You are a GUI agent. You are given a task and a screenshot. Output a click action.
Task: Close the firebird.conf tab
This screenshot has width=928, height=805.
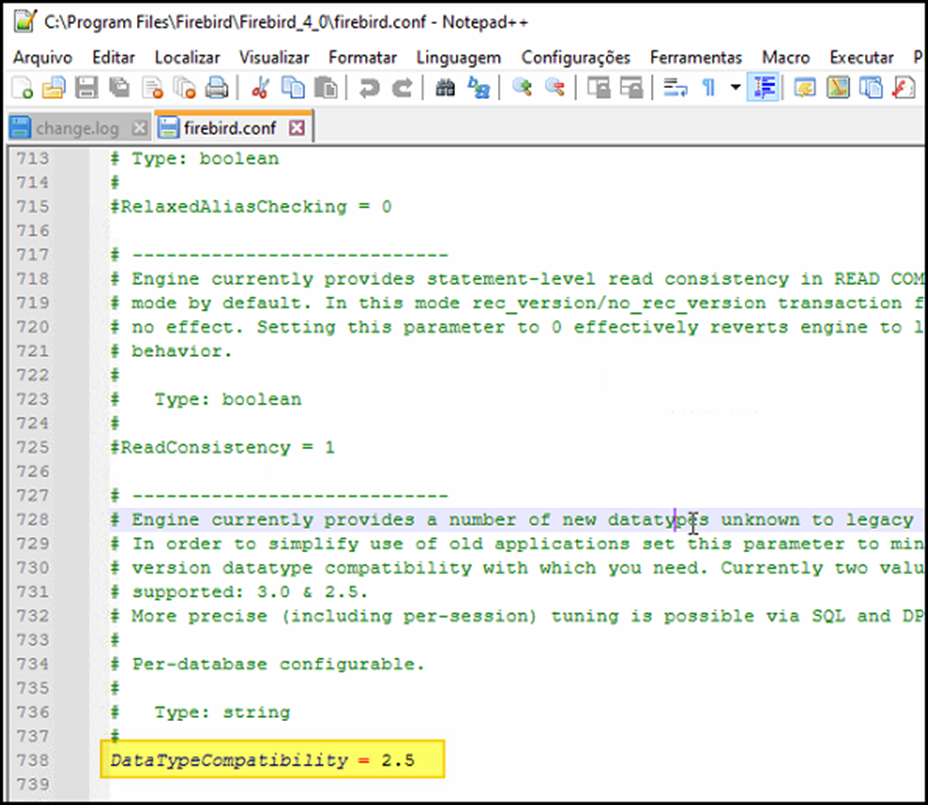[297, 128]
